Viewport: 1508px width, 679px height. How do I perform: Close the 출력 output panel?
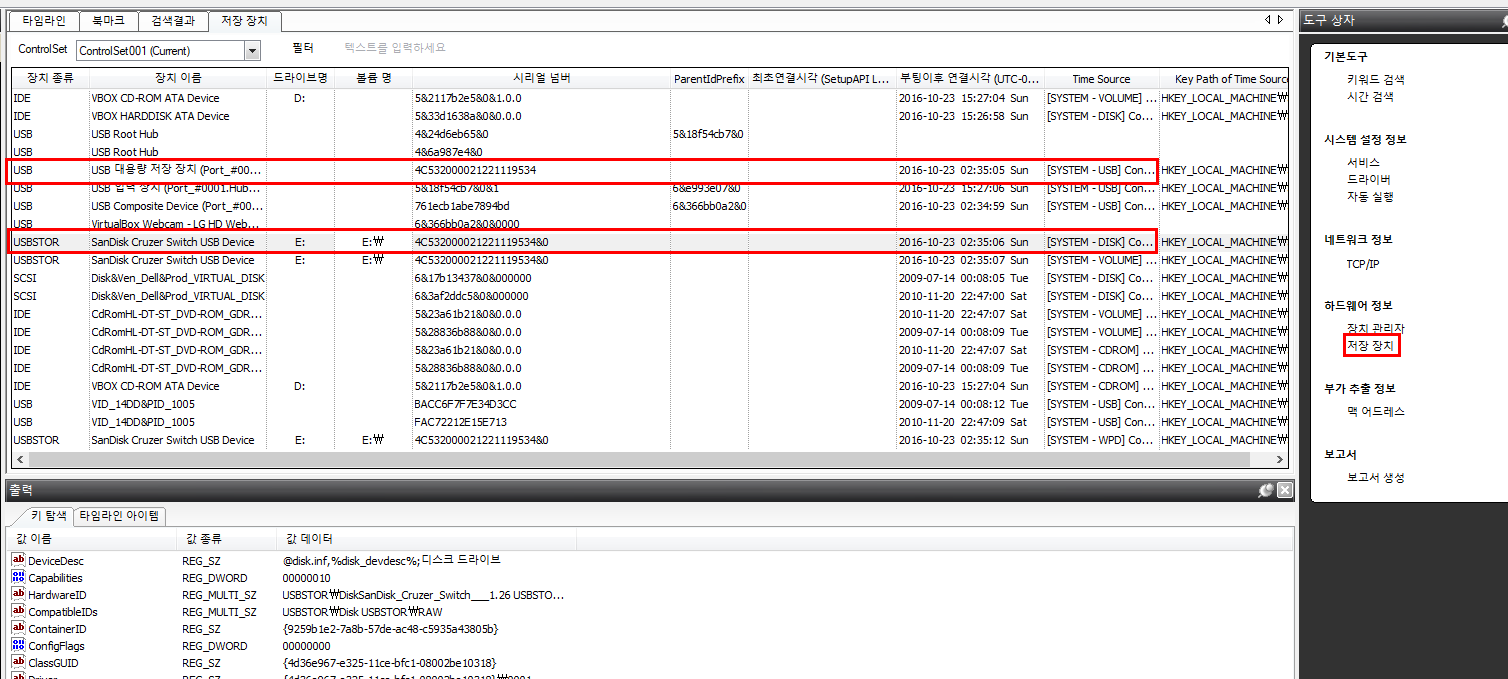[x=1285, y=490]
